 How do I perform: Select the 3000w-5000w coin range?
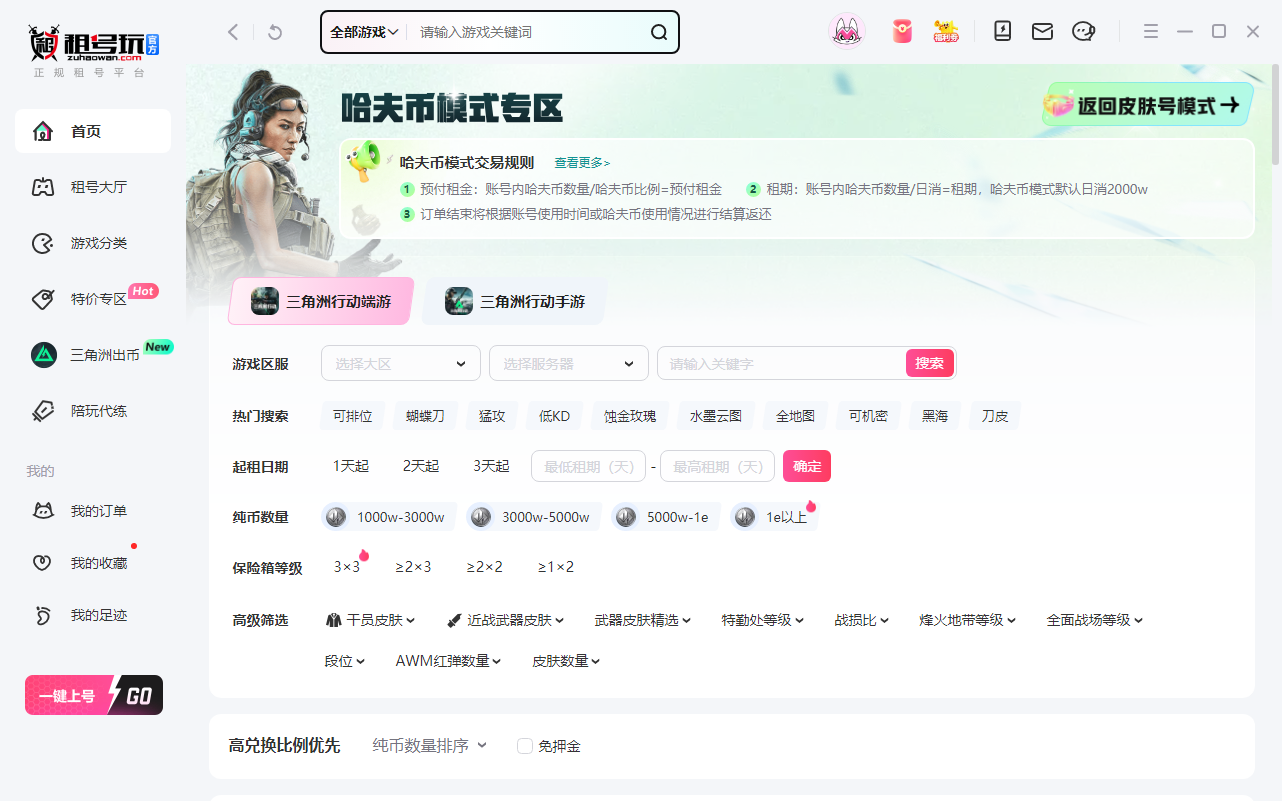[x=534, y=517]
